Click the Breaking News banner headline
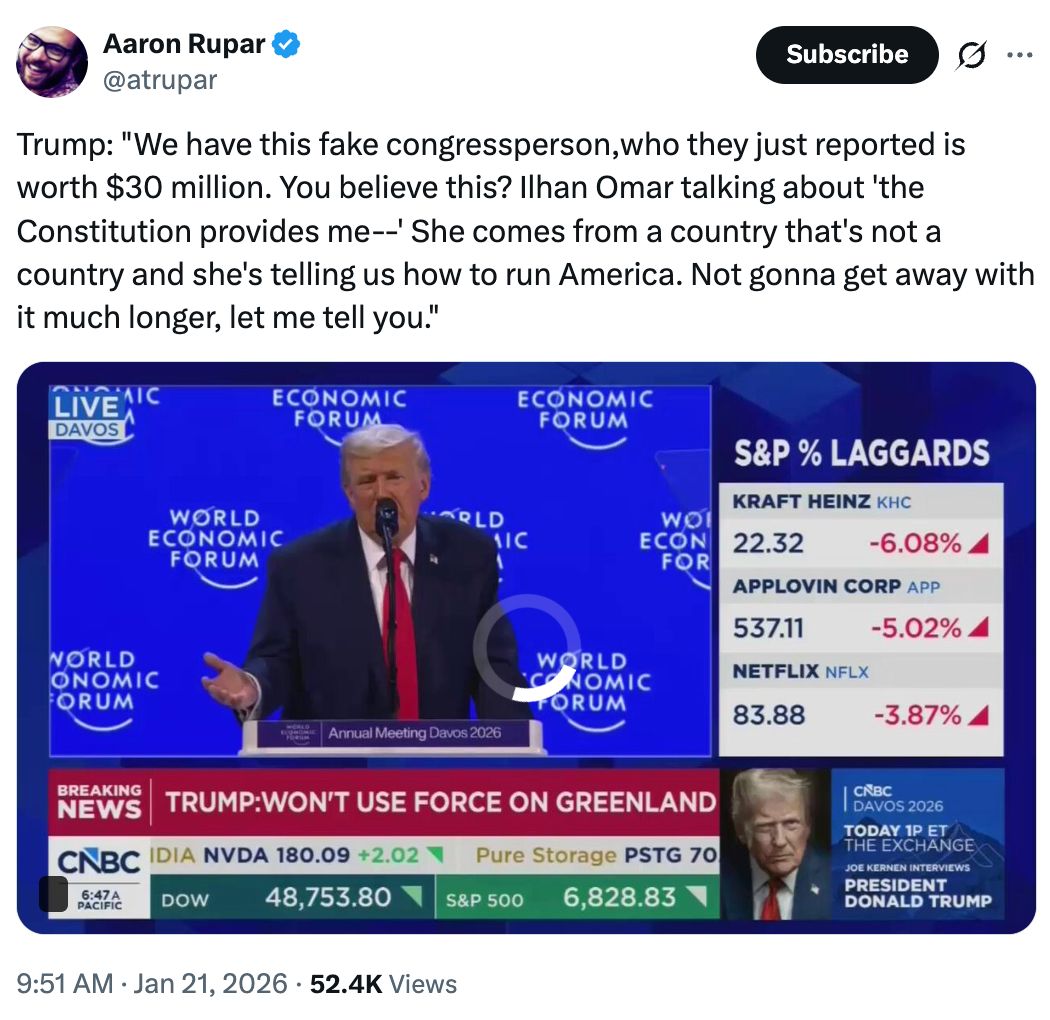1050x1020 pixels. pyautogui.click(x=440, y=802)
